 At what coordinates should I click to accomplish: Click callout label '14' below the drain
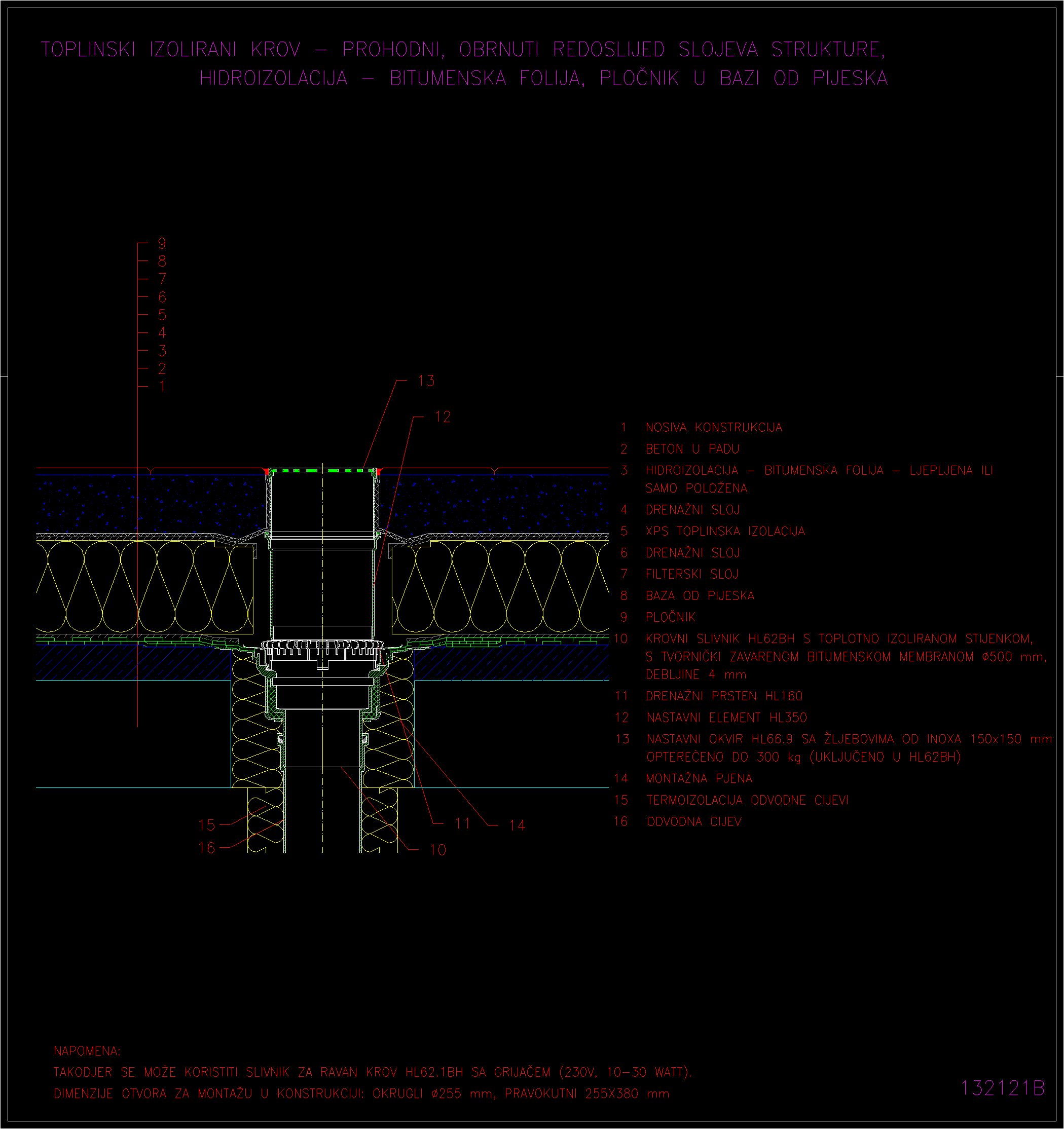pyautogui.click(x=517, y=826)
